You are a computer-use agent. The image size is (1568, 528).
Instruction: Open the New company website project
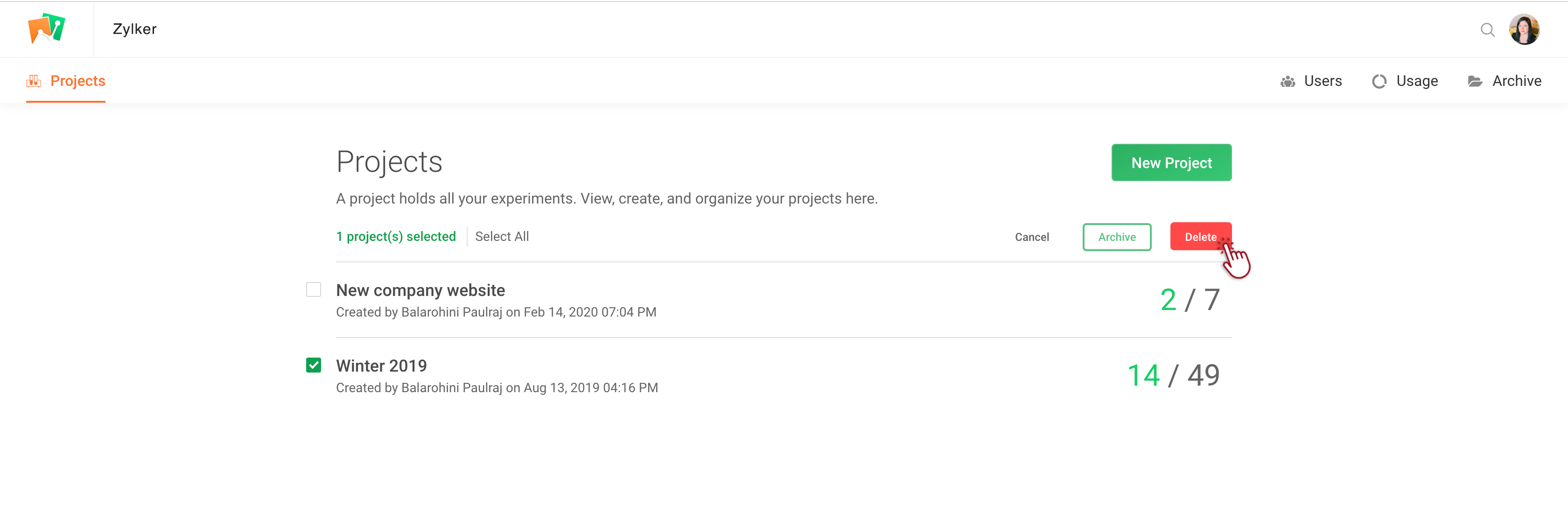click(420, 290)
